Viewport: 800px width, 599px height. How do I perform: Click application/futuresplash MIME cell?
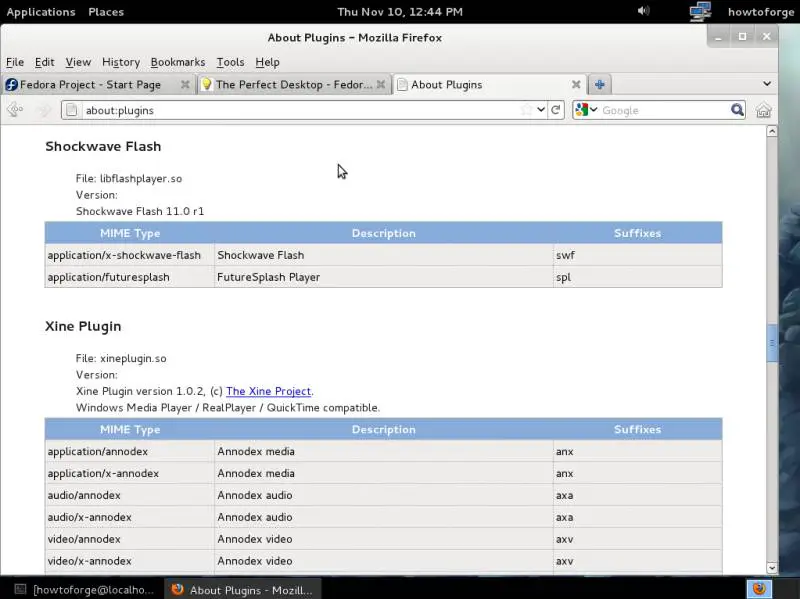click(130, 277)
